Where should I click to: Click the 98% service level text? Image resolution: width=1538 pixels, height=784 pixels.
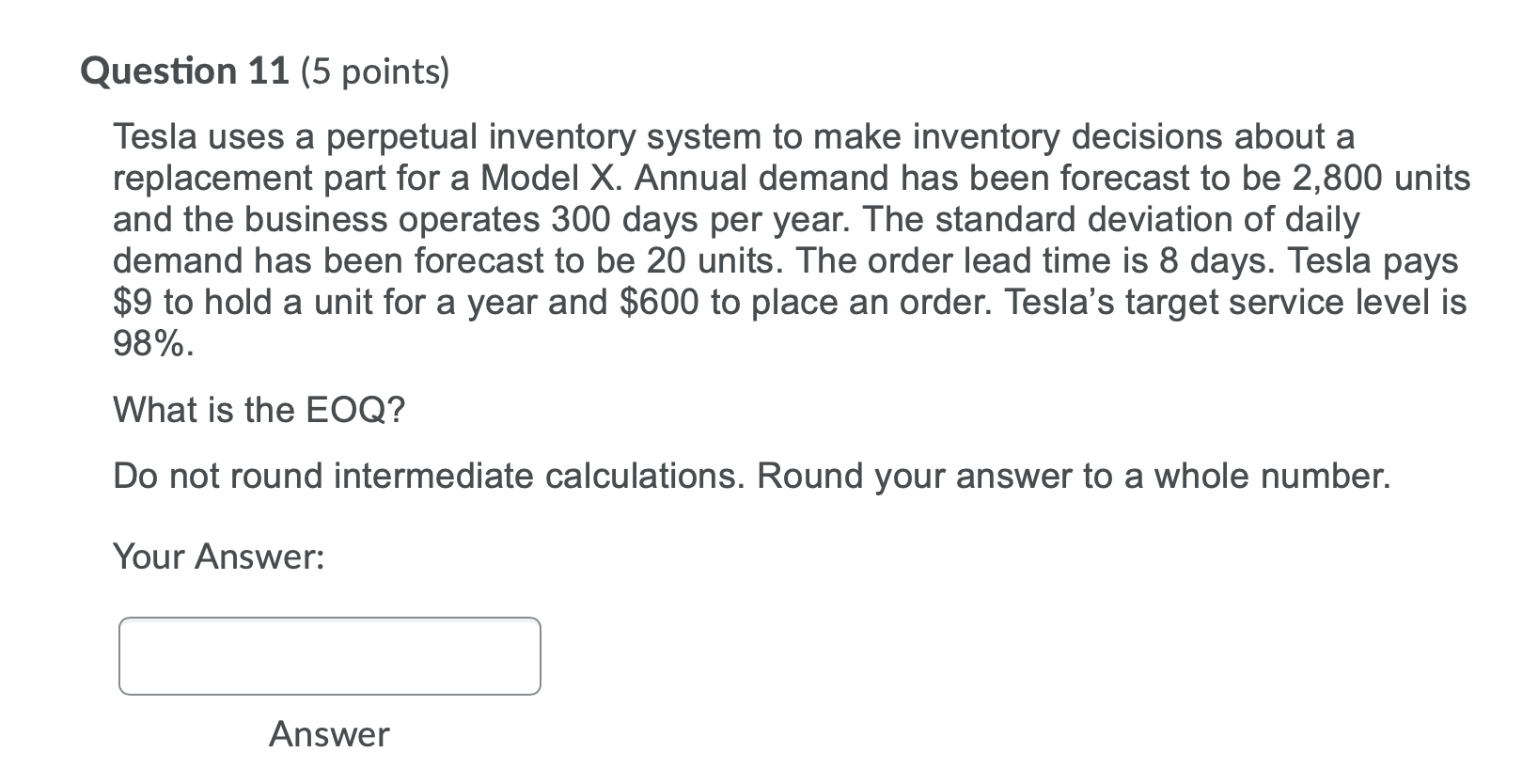tap(150, 343)
